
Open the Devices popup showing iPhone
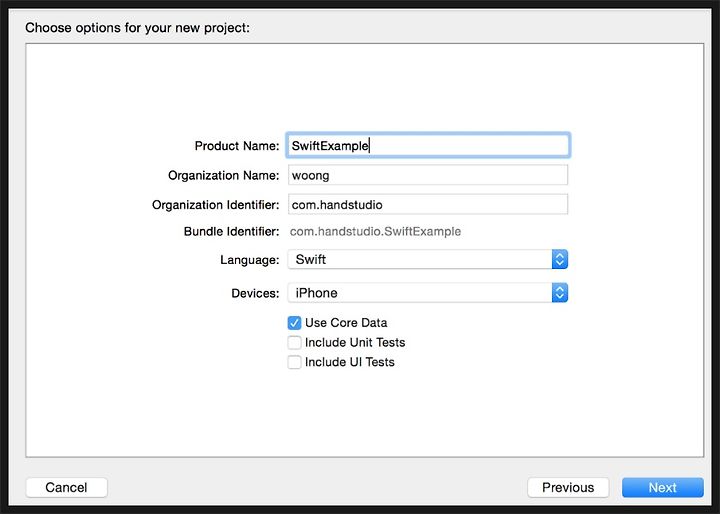428,293
